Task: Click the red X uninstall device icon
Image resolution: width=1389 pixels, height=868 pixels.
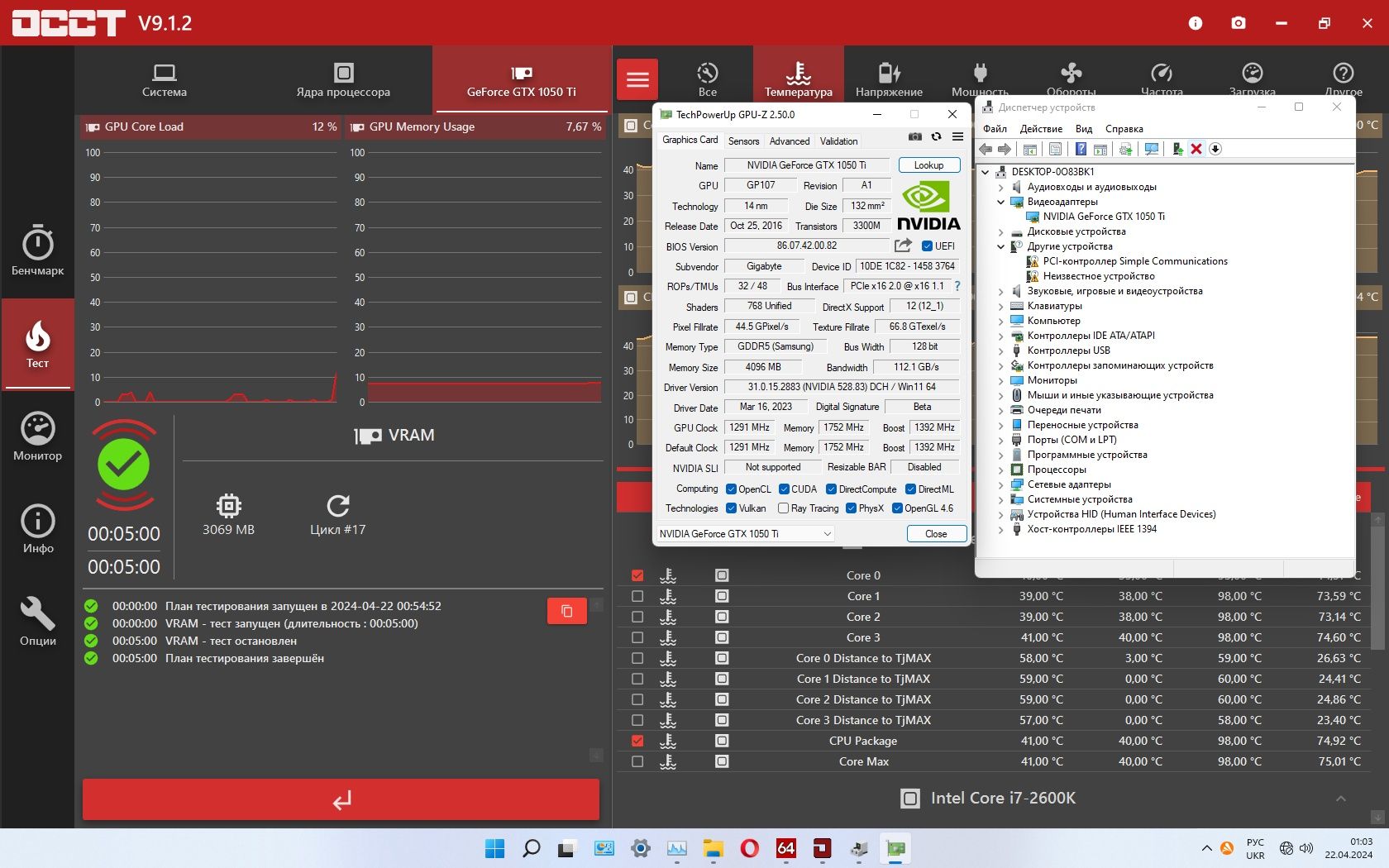Action: click(x=1196, y=149)
